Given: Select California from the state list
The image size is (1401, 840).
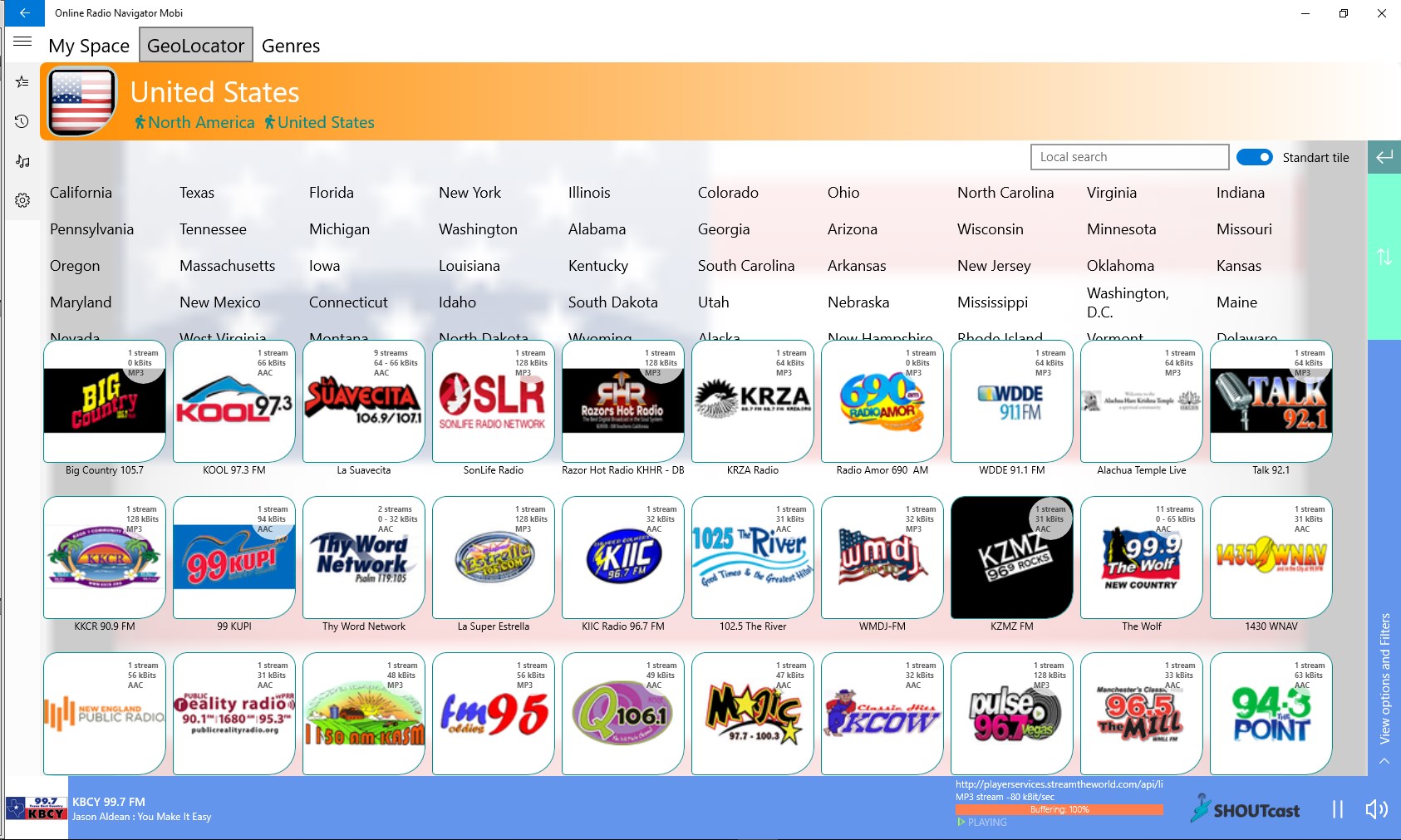Looking at the screenshot, I should click(81, 193).
